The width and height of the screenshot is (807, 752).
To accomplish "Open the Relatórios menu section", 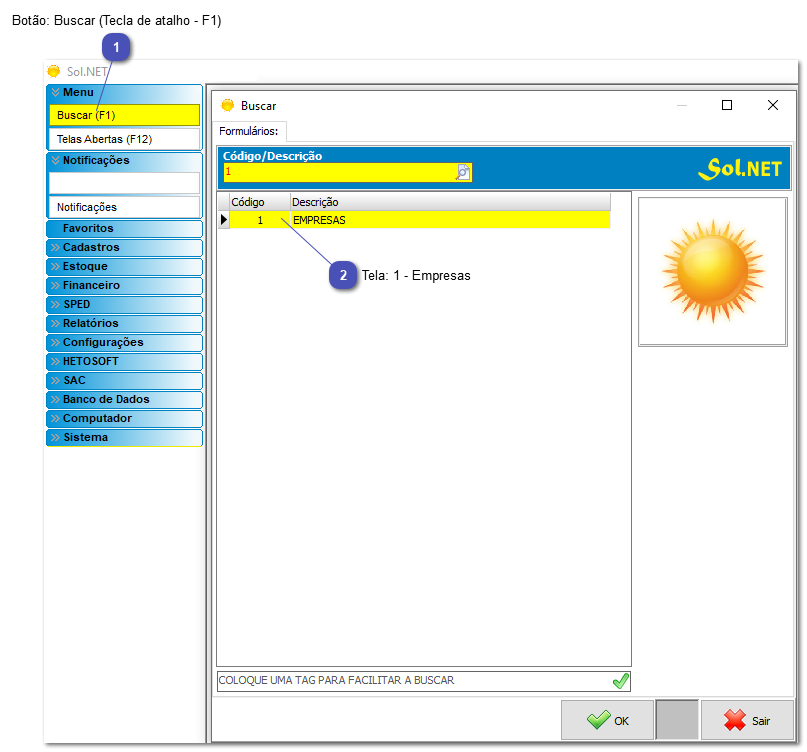I will pyautogui.click(x=124, y=323).
